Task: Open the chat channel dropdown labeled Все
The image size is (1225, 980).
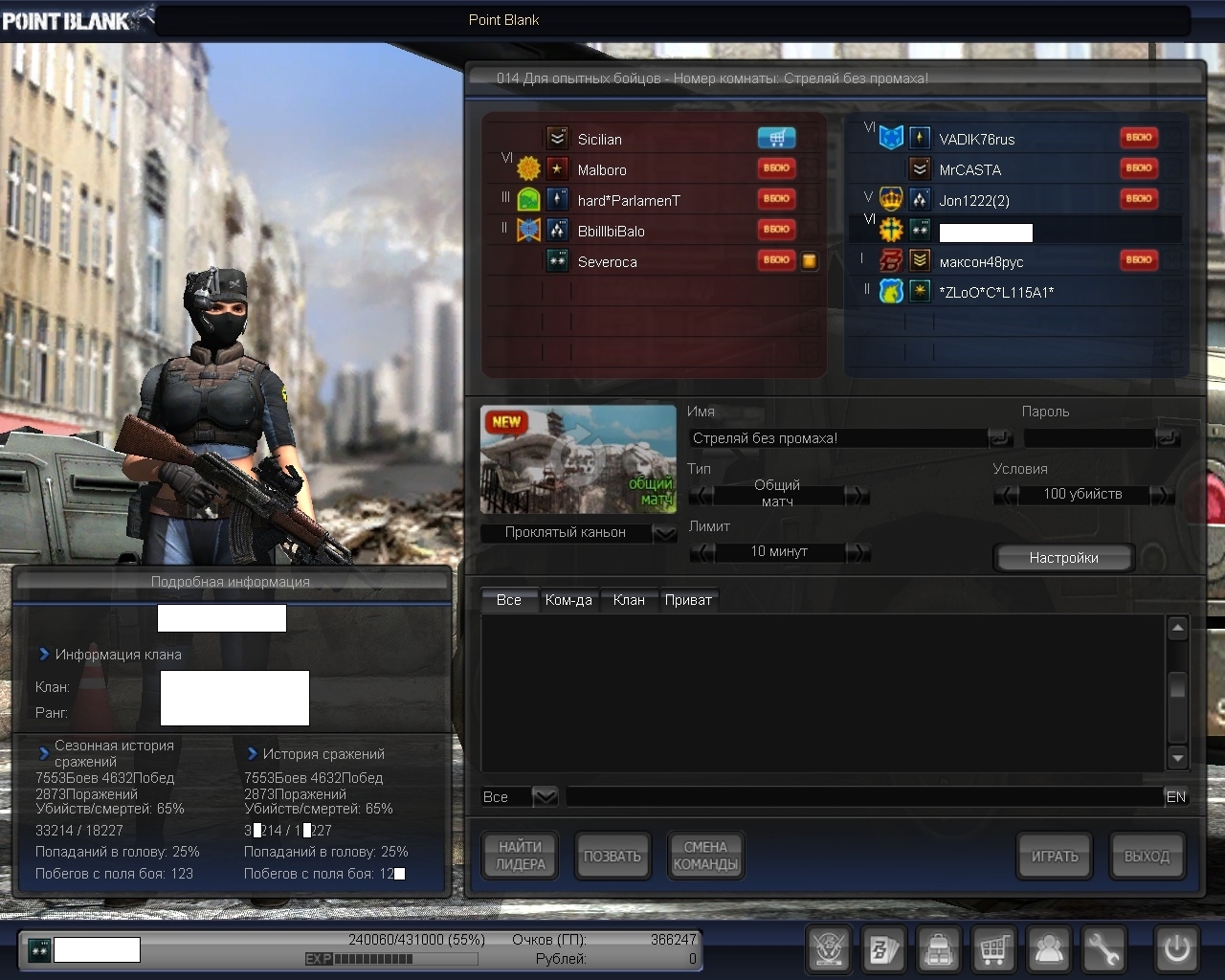Action: (545, 796)
